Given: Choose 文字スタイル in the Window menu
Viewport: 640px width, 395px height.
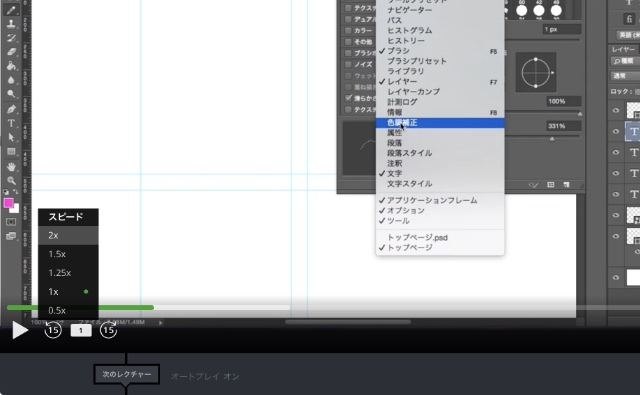Looking at the screenshot, I should pos(440,184).
